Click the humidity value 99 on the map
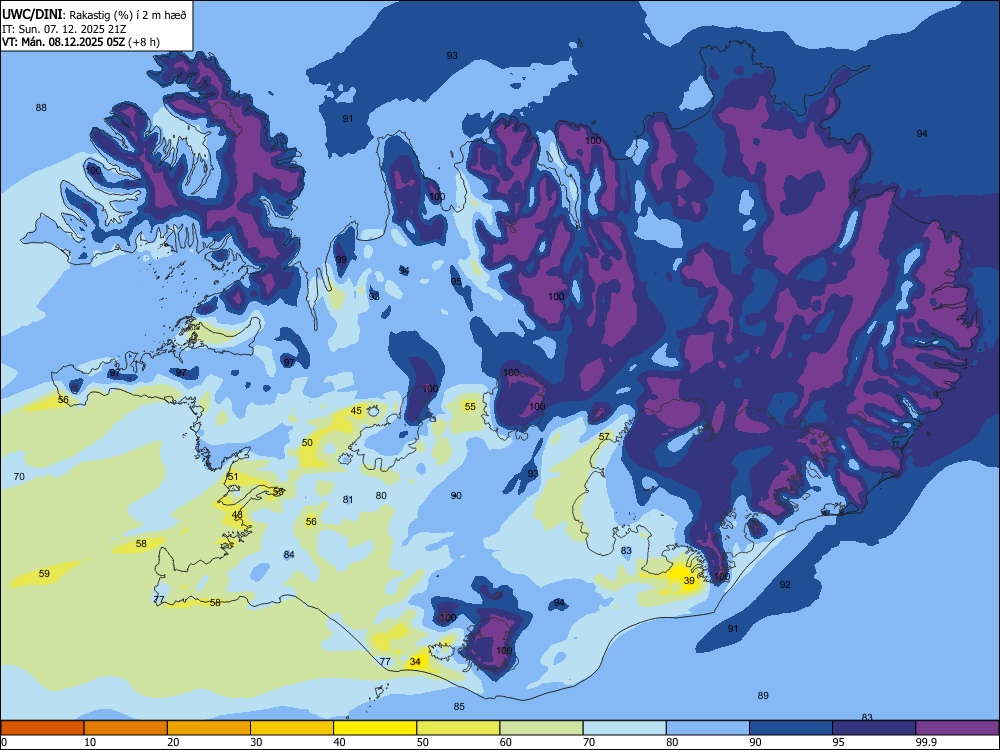This screenshot has width=1000, height=750. pyautogui.click(x=341, y=260)
